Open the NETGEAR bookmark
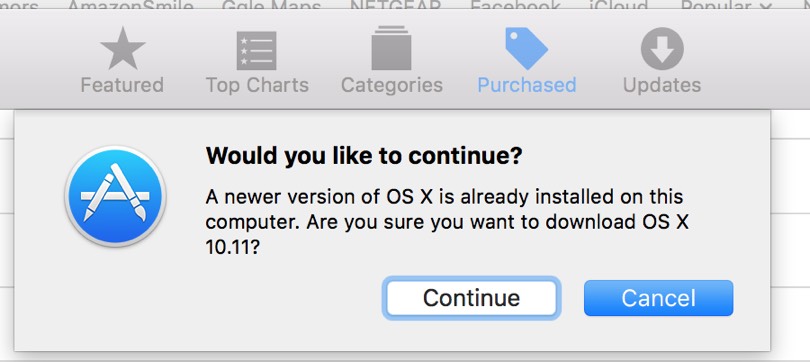810x362 pixels. pyautogui.click(x=396, y=6)
